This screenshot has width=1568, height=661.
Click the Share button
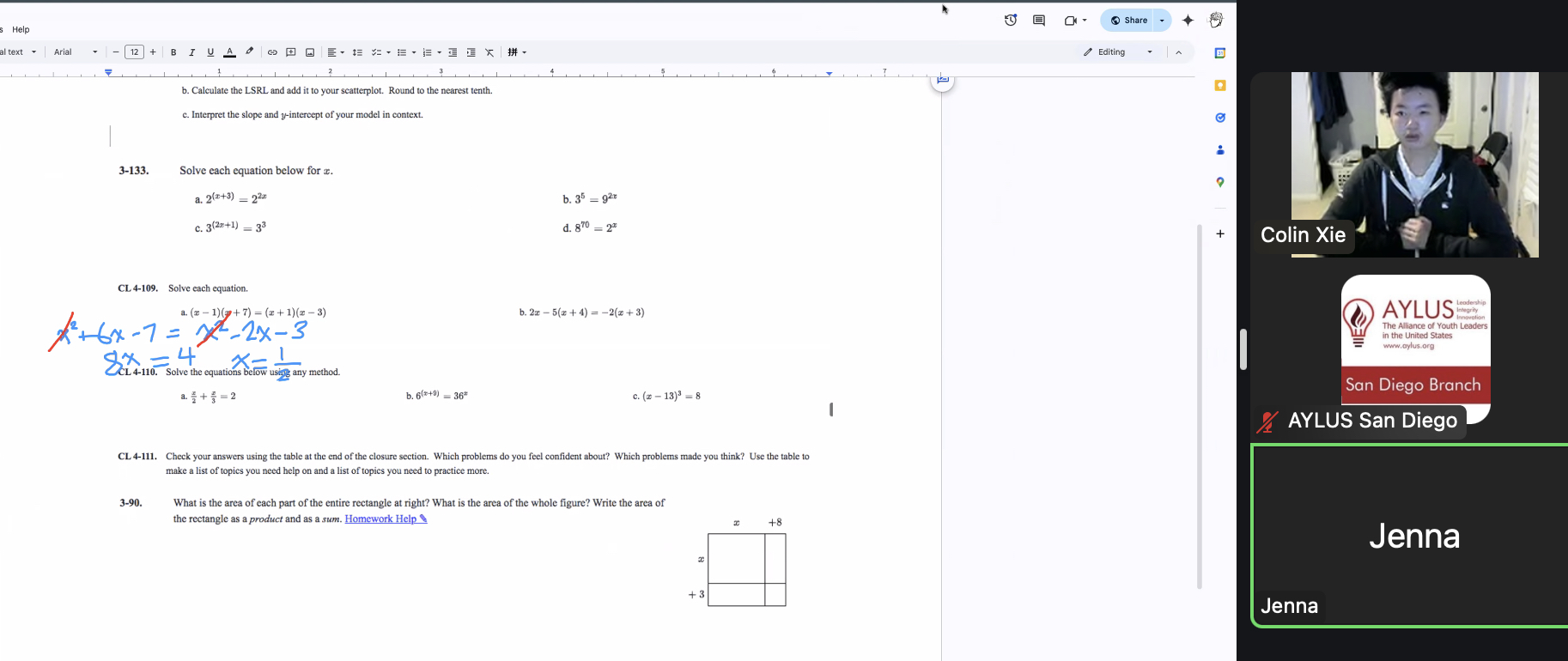(x=1128, y=21)
